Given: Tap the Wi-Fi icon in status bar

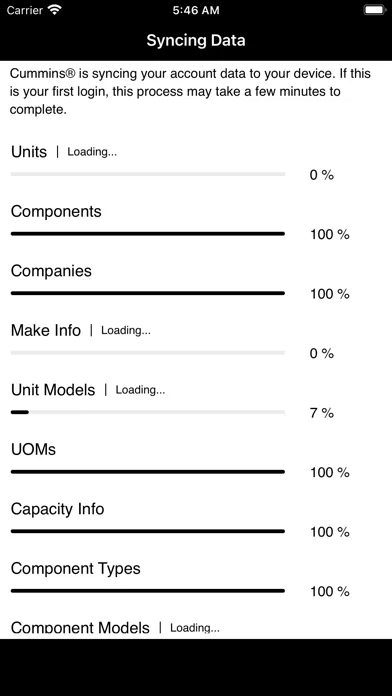Looking at the screenshot, I should pyautogui.click(x=55, y=10).
